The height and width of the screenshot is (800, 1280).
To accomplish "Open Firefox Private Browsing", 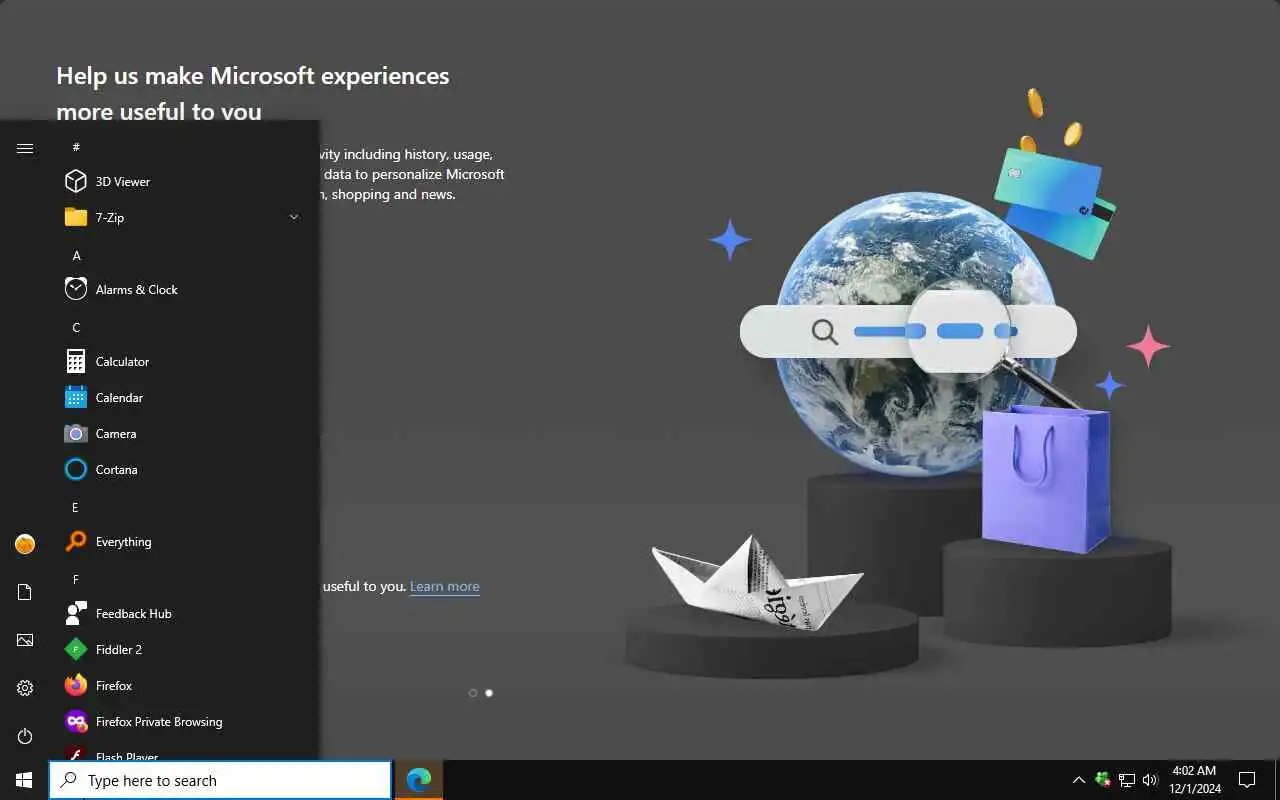I will click(x=183, y=721).
